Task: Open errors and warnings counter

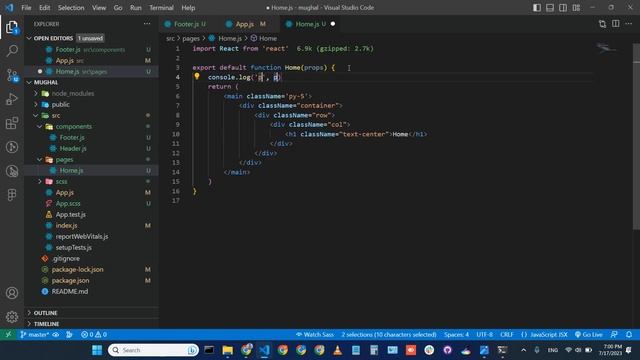Action: (x=94, y=334)
